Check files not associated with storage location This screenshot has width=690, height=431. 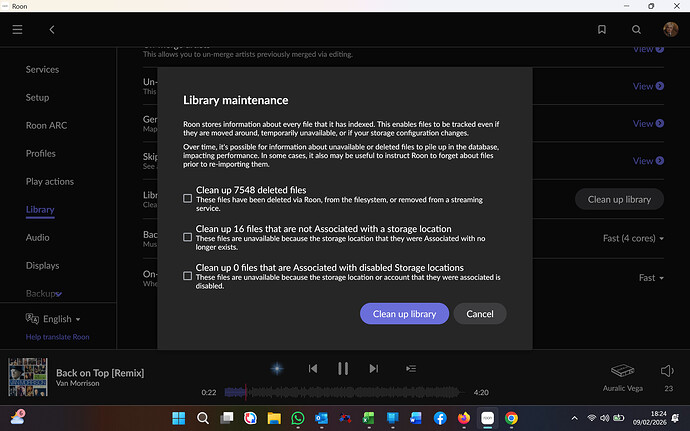coord(188,238)
